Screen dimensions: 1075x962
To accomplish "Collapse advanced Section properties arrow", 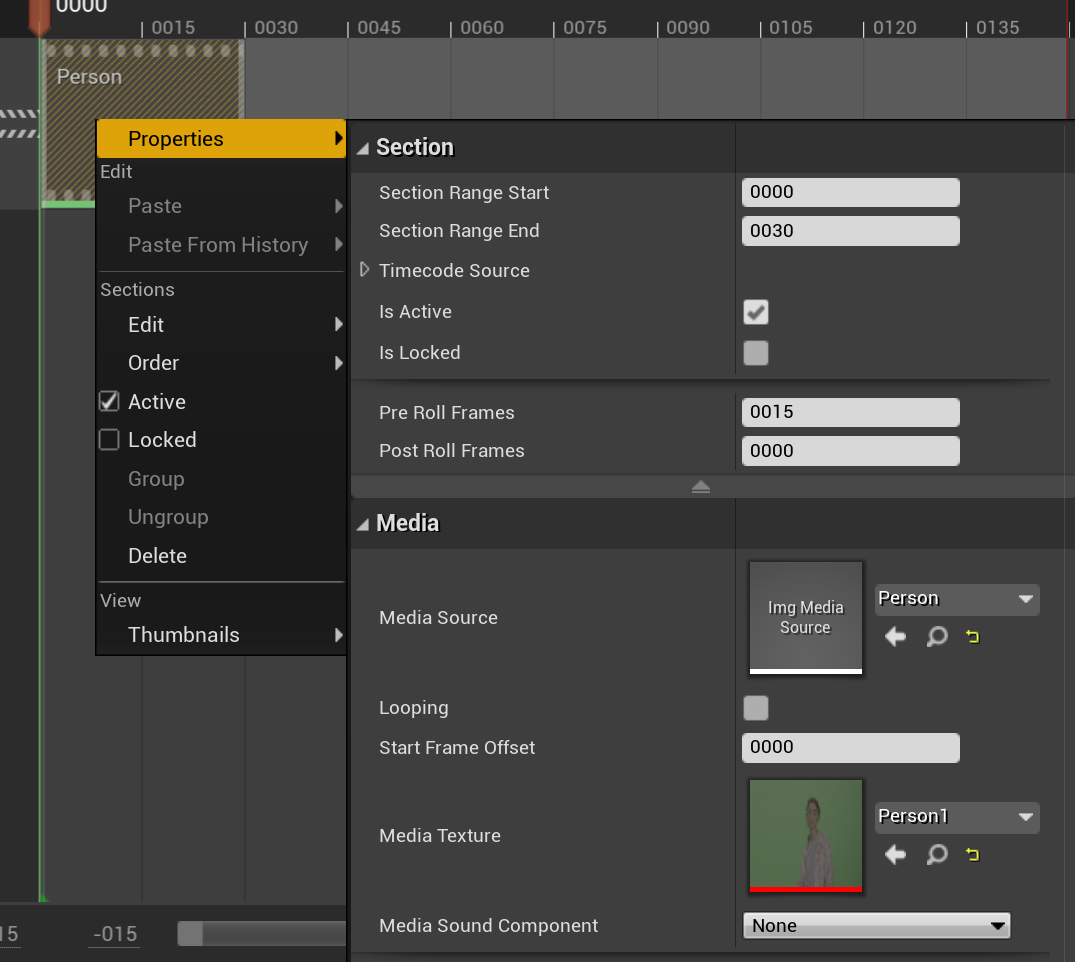I will (x=700, y=487).
